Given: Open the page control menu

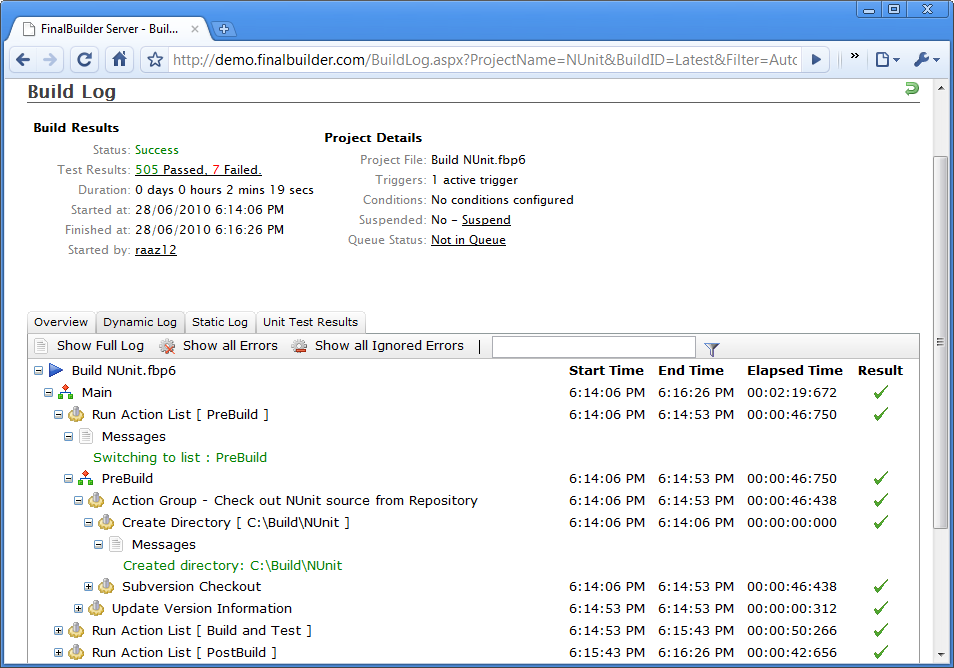Looking at the screenshot, I should (x=887, y=60).
